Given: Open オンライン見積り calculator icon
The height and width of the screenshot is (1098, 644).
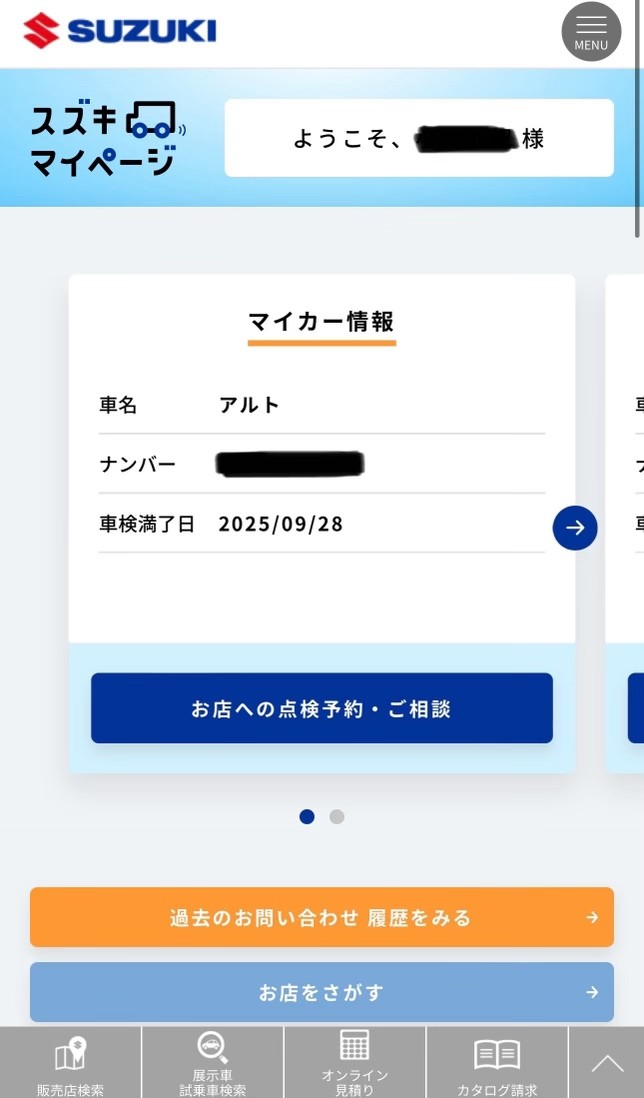Looking at the screenshot, I should (354, 1045).
